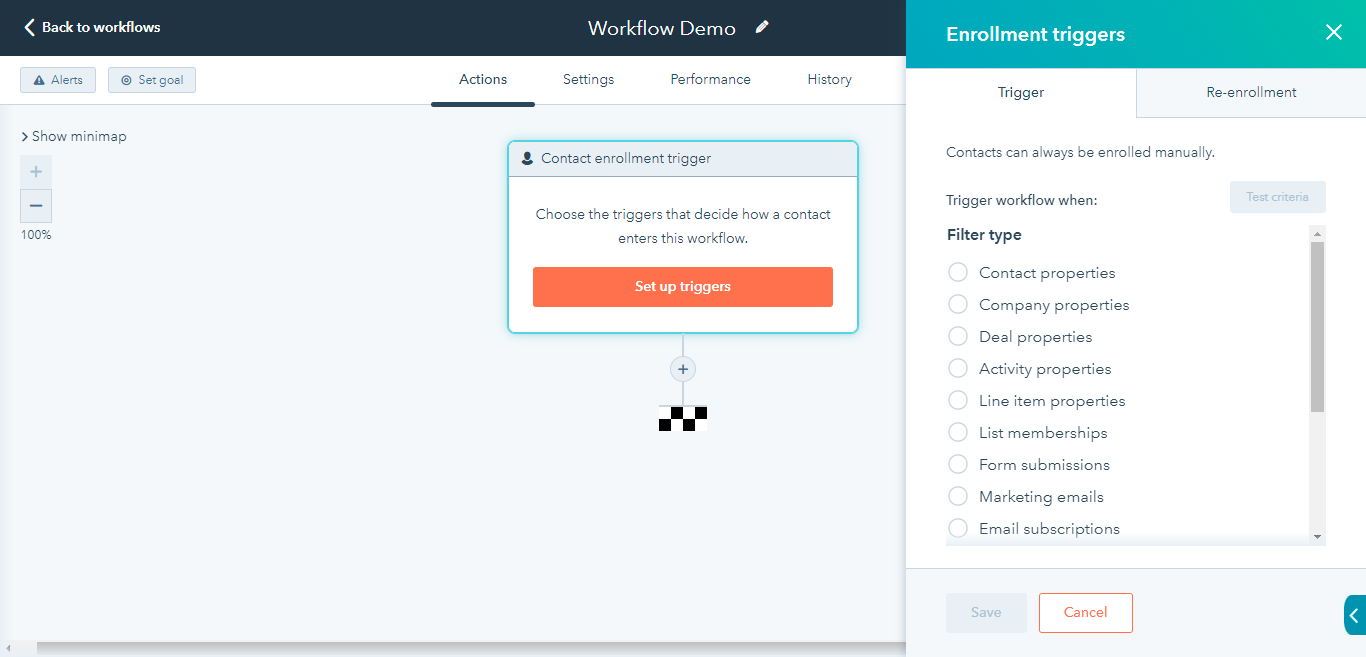Click the Save button
Image resolution: width=1366 pixels, height=657 pixels.
[986, 613]
